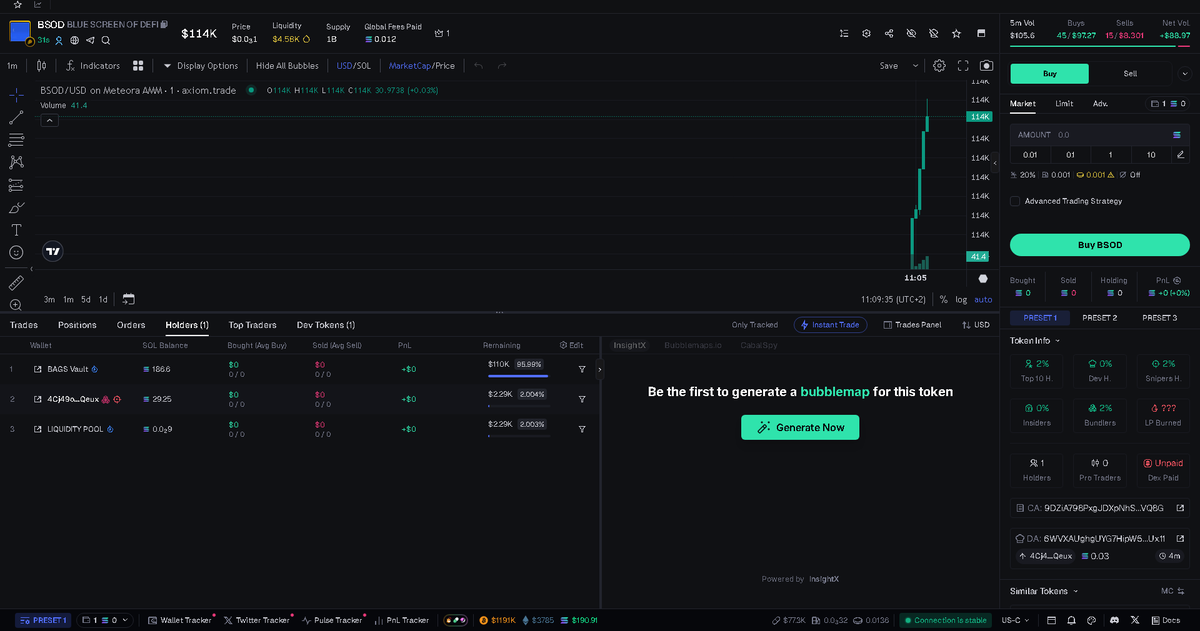The width and height of the screenshot is (1200, 631).
Task: Open the Dev Tokens (1) tab
Action: (326, 325)
